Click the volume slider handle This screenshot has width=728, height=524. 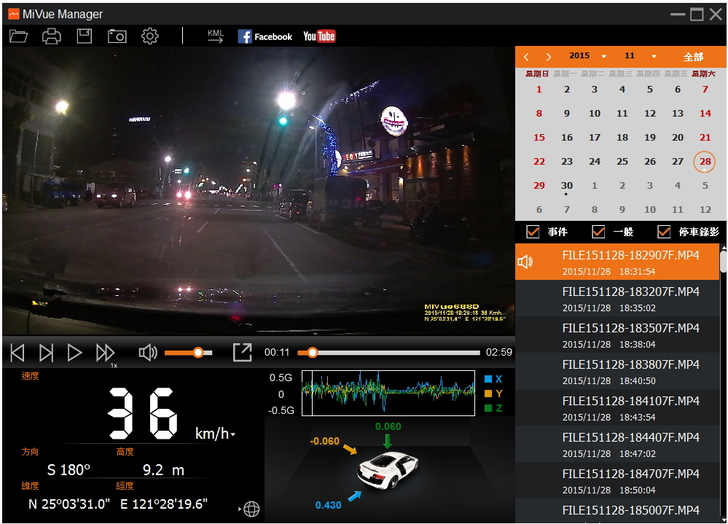[x=198, y=352]
